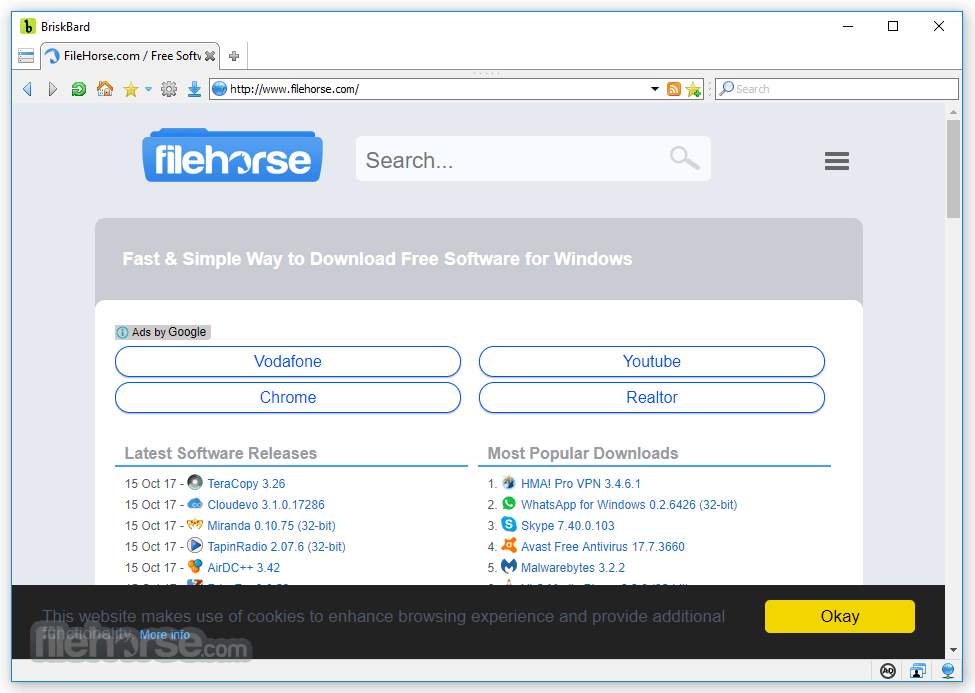The width and height of the screenshot is (975, 693).
Task: Click the Ads by Google info label
Action: tap(163, 332)
